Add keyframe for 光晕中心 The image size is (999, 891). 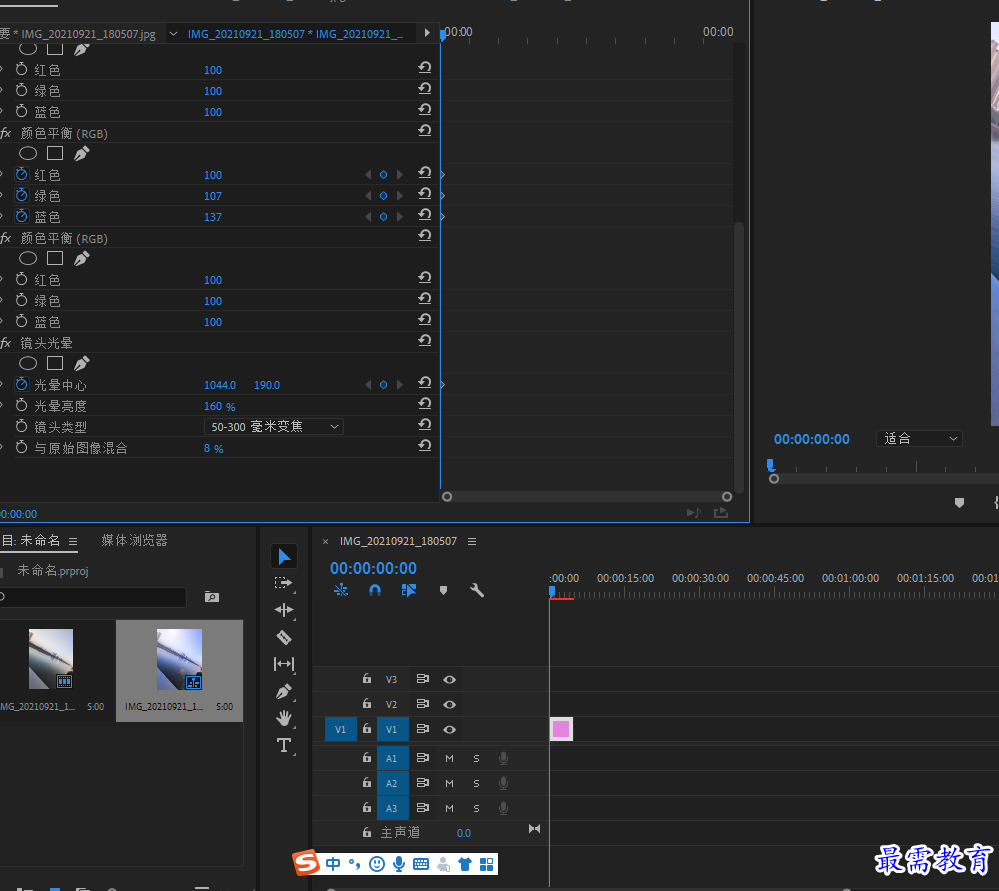coord(384,385)
